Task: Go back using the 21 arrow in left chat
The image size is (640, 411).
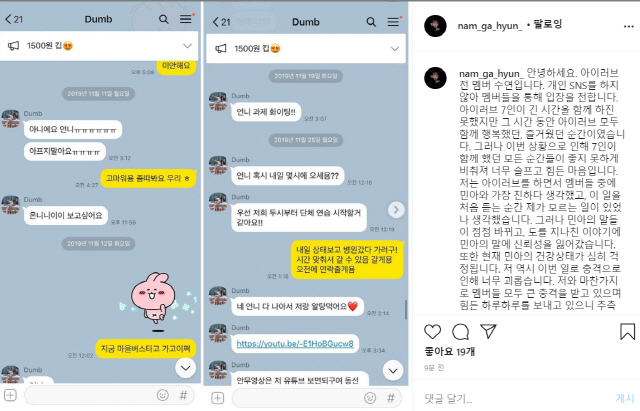Action: pos(14,19)
